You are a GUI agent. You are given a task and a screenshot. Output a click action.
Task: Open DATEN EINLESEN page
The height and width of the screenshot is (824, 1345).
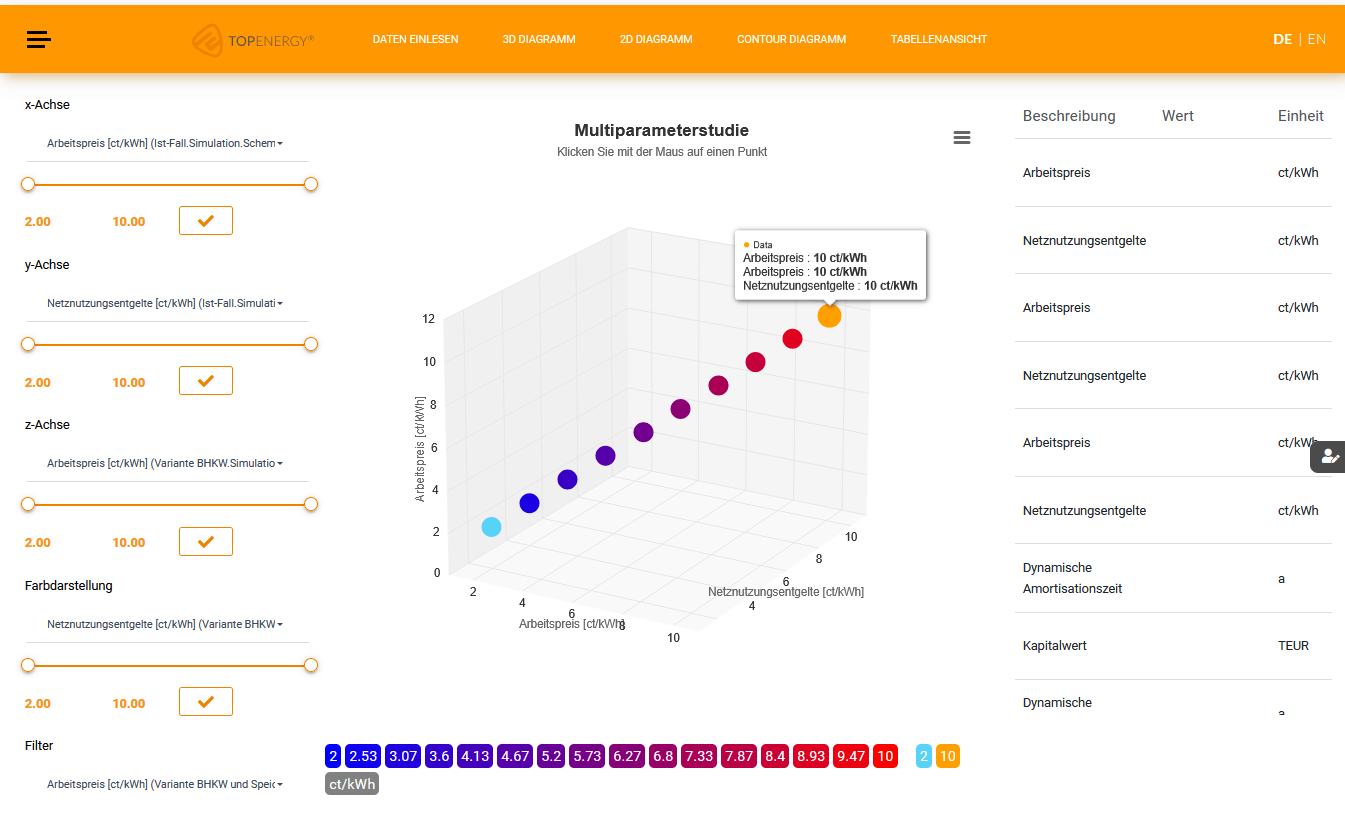point(415,40)
